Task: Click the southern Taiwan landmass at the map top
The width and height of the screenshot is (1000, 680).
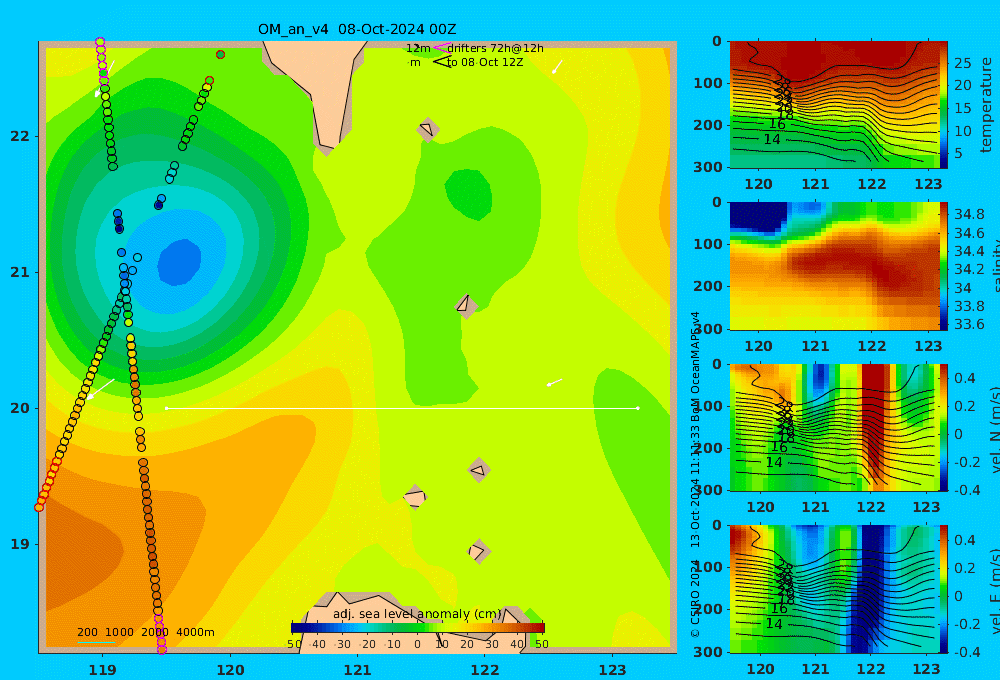Action: point(322,89)
